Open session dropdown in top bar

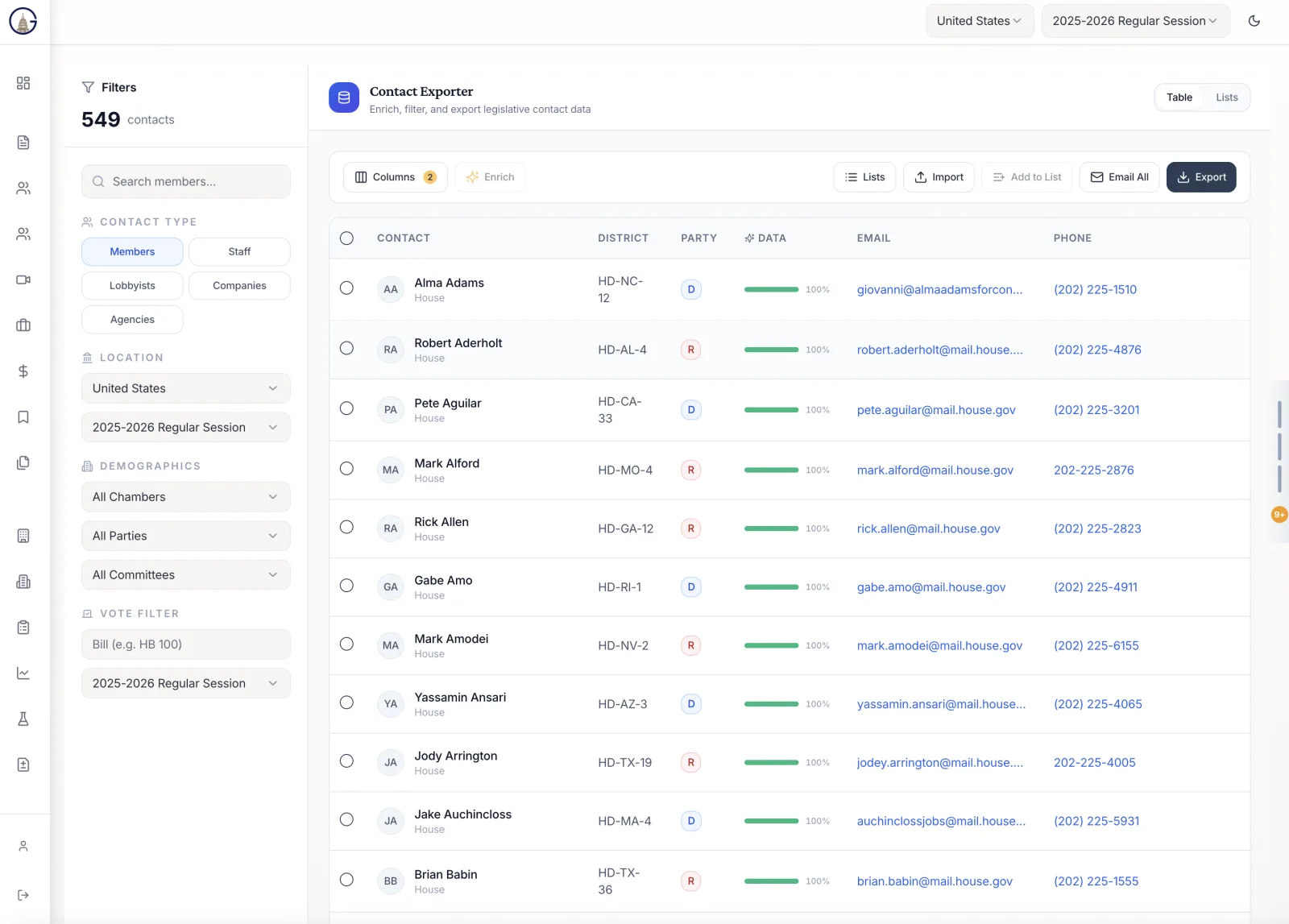tap(1135, 21)
